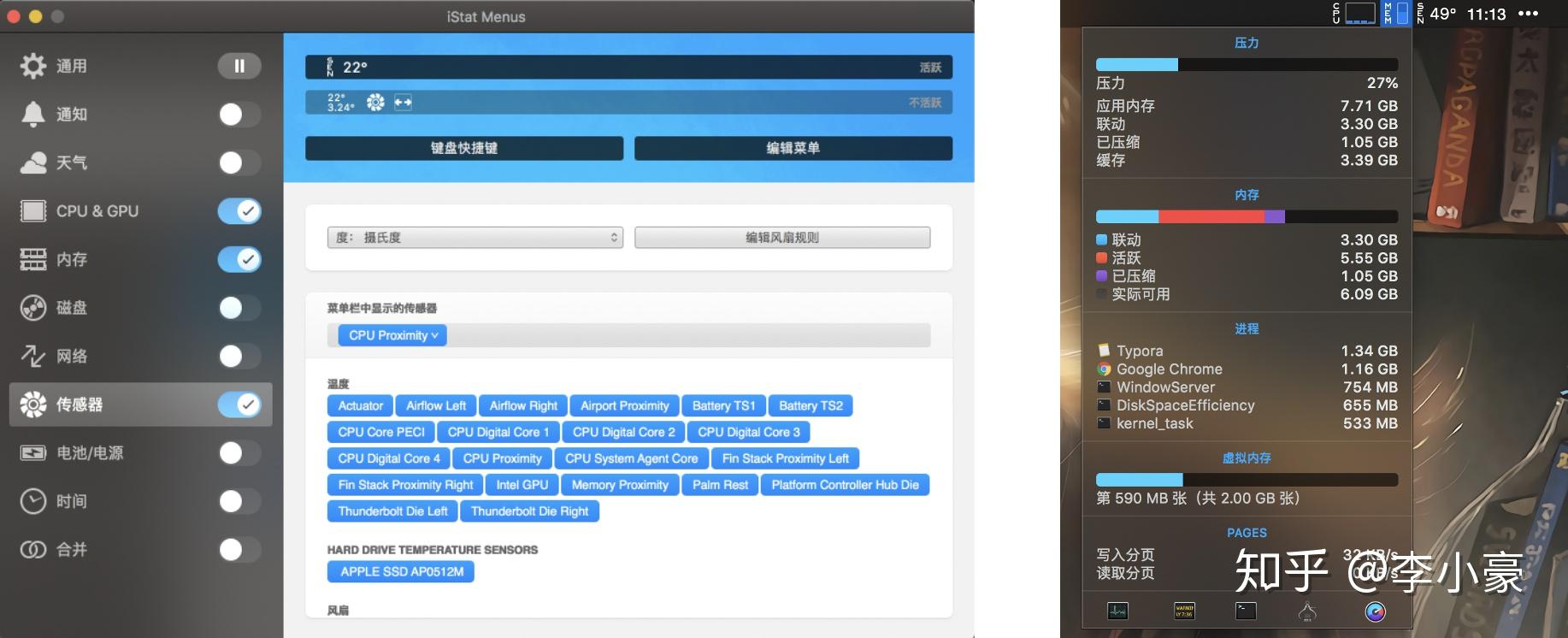Click the combined rings icon in sidebar
This screenshot has width=1568, height=638.
tap(33, 549)
